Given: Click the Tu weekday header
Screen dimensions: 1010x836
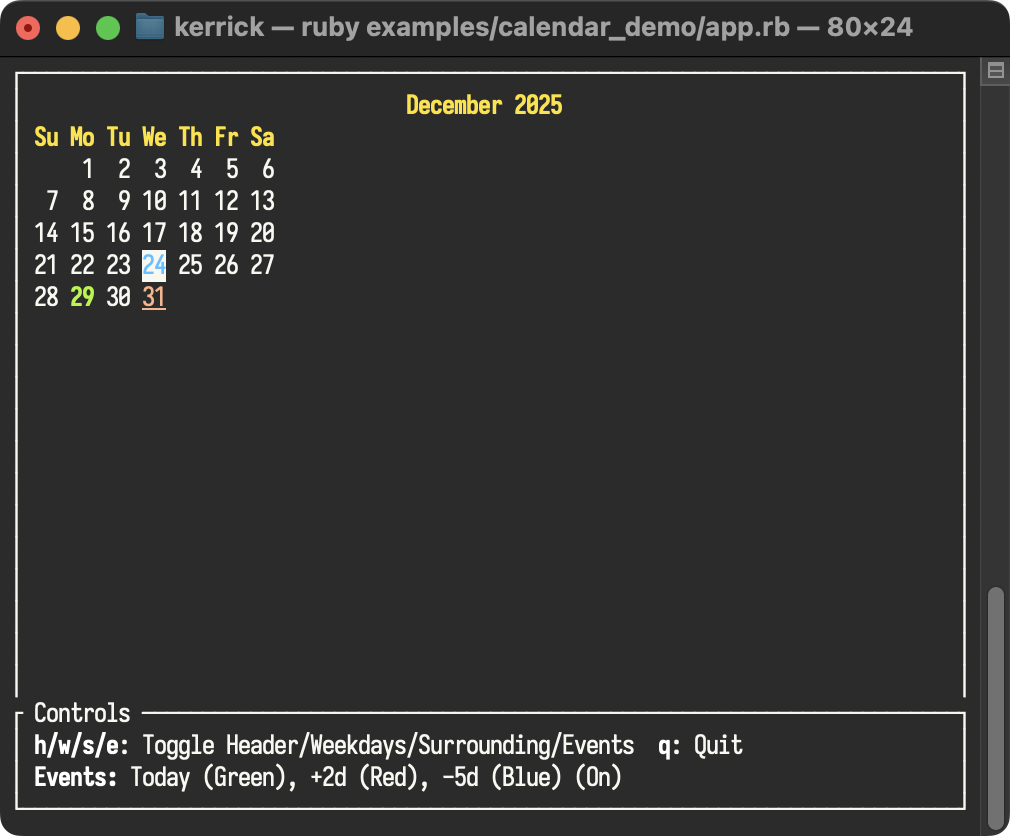Looking at the screenshot, I should 119,137.
